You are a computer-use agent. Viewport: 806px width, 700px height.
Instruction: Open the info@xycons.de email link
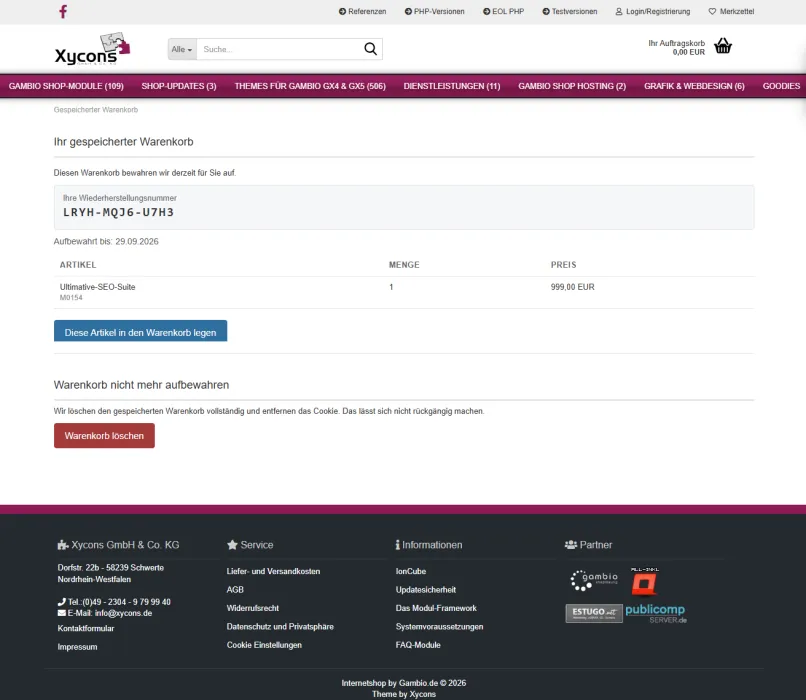(123, 613)
